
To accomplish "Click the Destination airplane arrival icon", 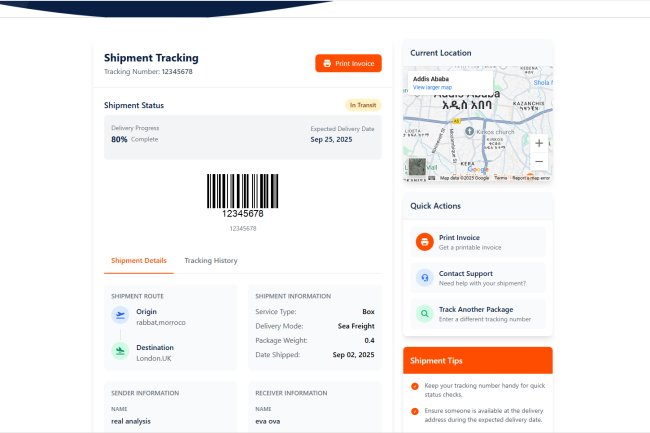I will 120,351.
